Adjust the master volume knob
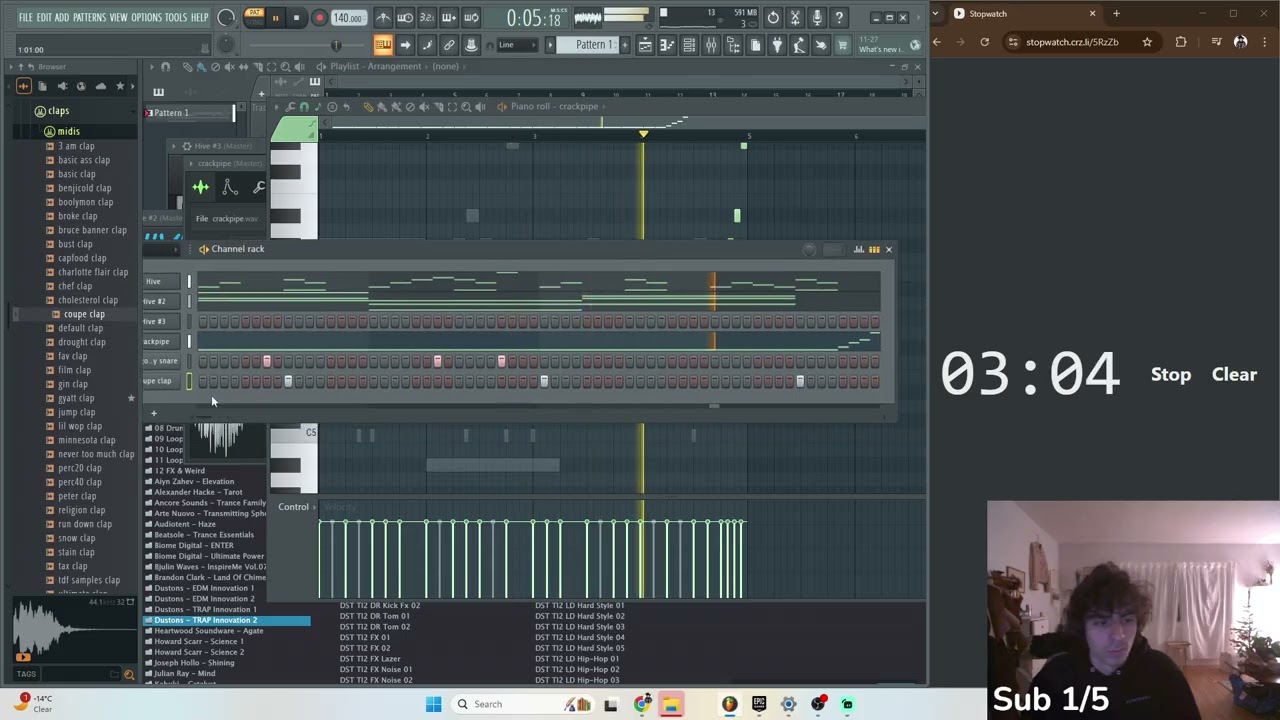 (x=226, y=18)
